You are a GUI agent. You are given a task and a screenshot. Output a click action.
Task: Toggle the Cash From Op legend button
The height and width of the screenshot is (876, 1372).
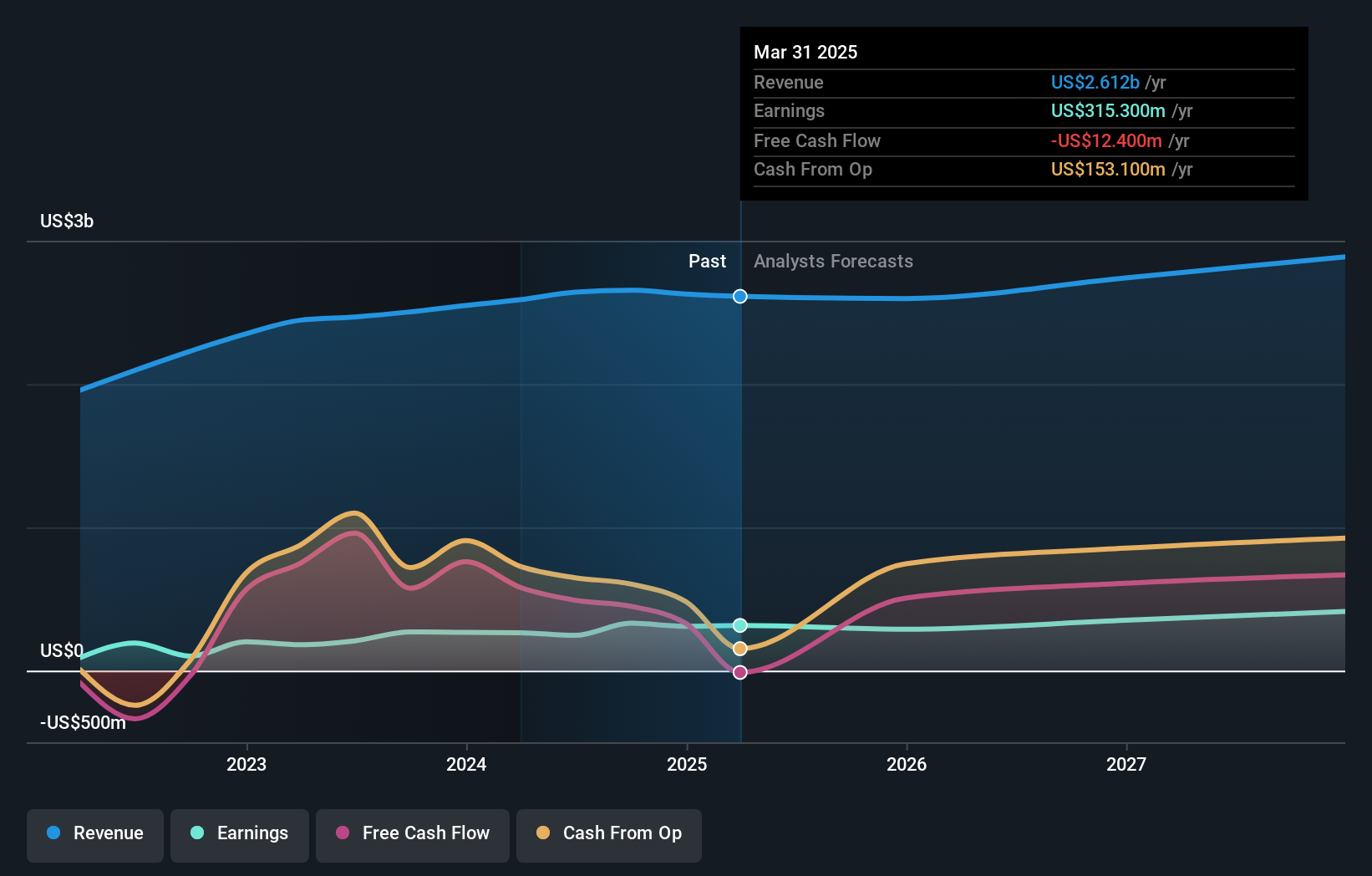609,835
